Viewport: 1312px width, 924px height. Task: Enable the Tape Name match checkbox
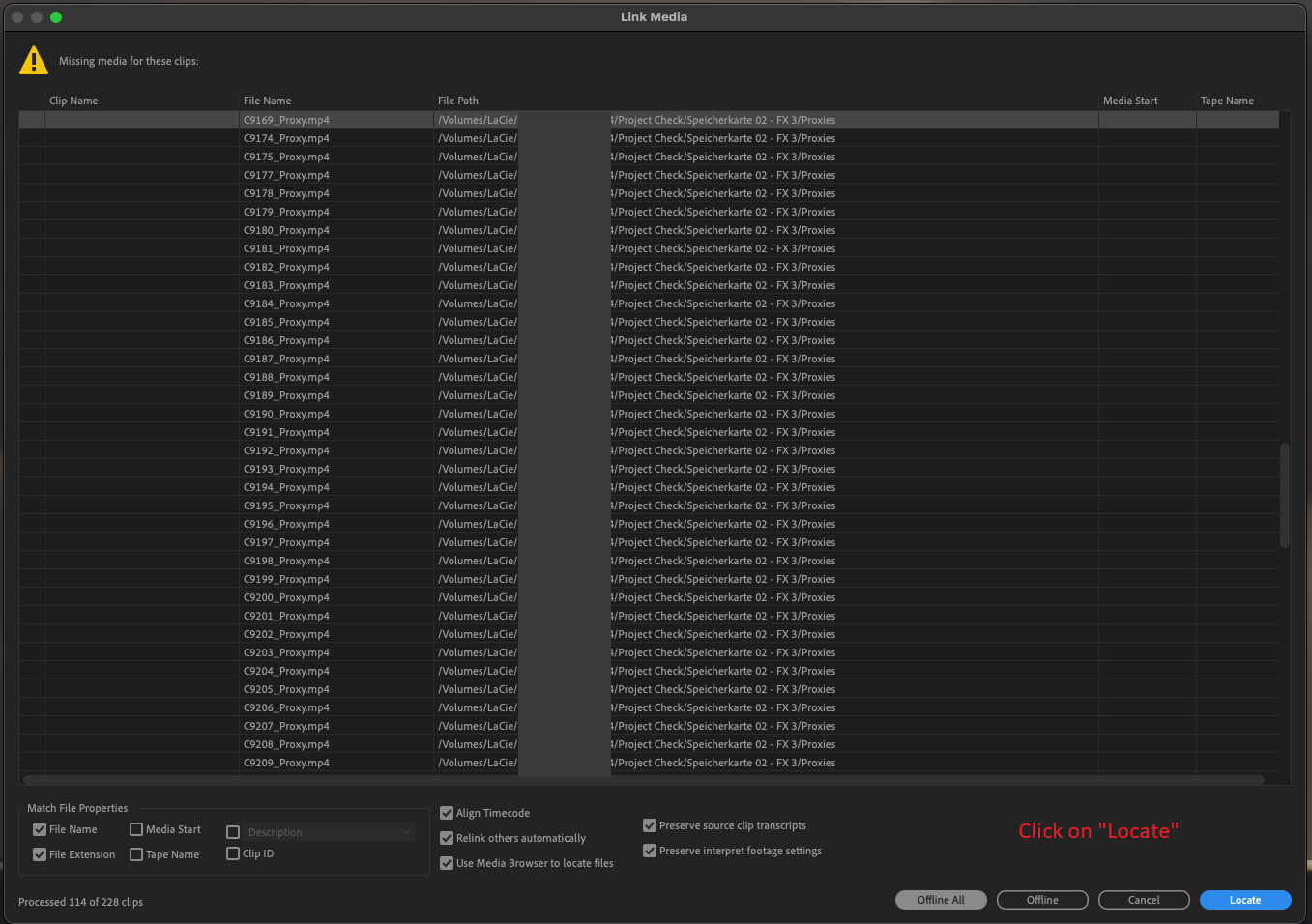click(136, 854)
